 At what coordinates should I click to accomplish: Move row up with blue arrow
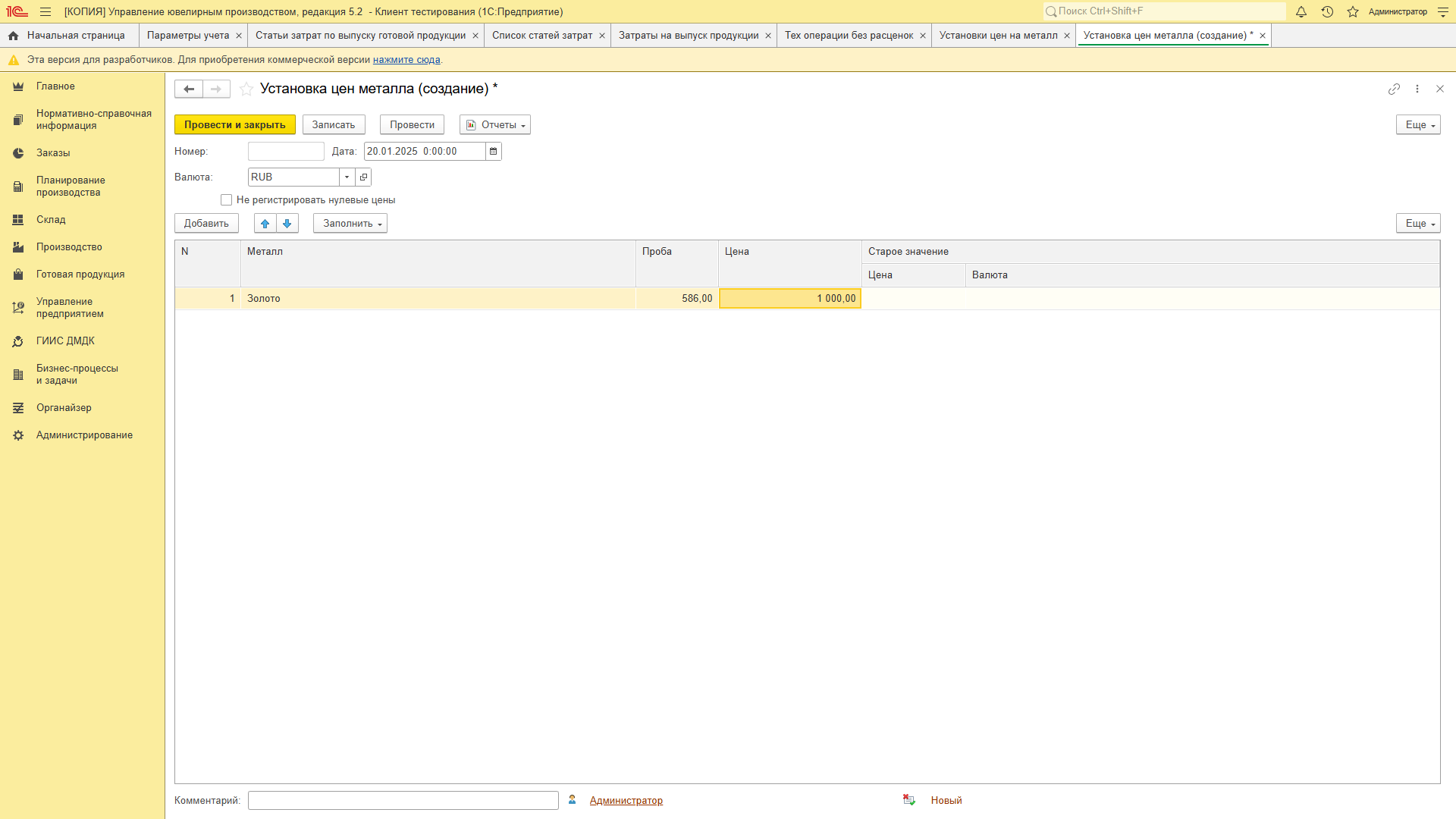pyautogui.click(x=265, y=224)
